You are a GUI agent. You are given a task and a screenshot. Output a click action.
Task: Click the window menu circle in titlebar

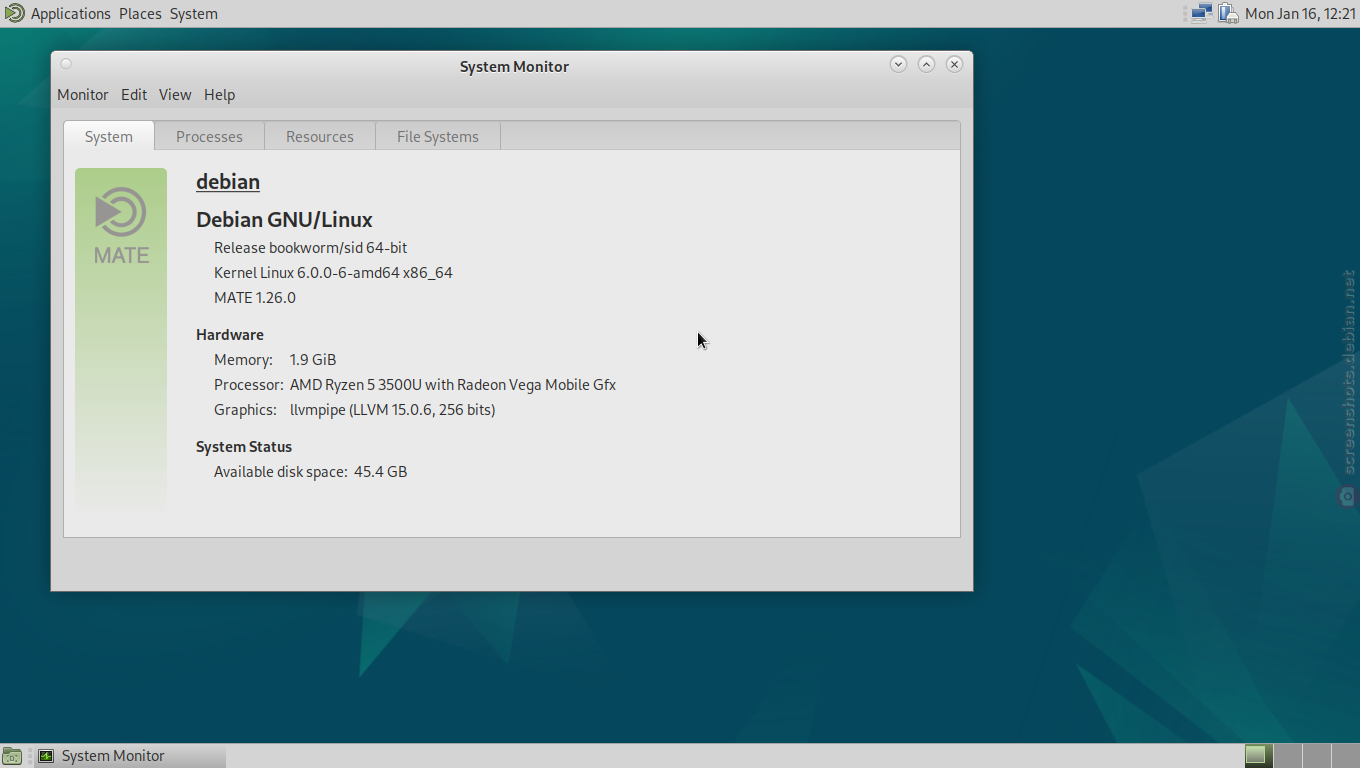click(x=66, y=64)
